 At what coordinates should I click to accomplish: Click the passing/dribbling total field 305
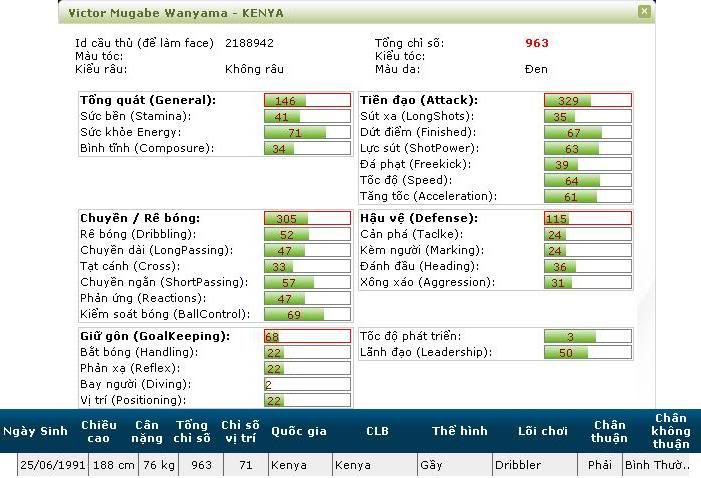[307, 218]
